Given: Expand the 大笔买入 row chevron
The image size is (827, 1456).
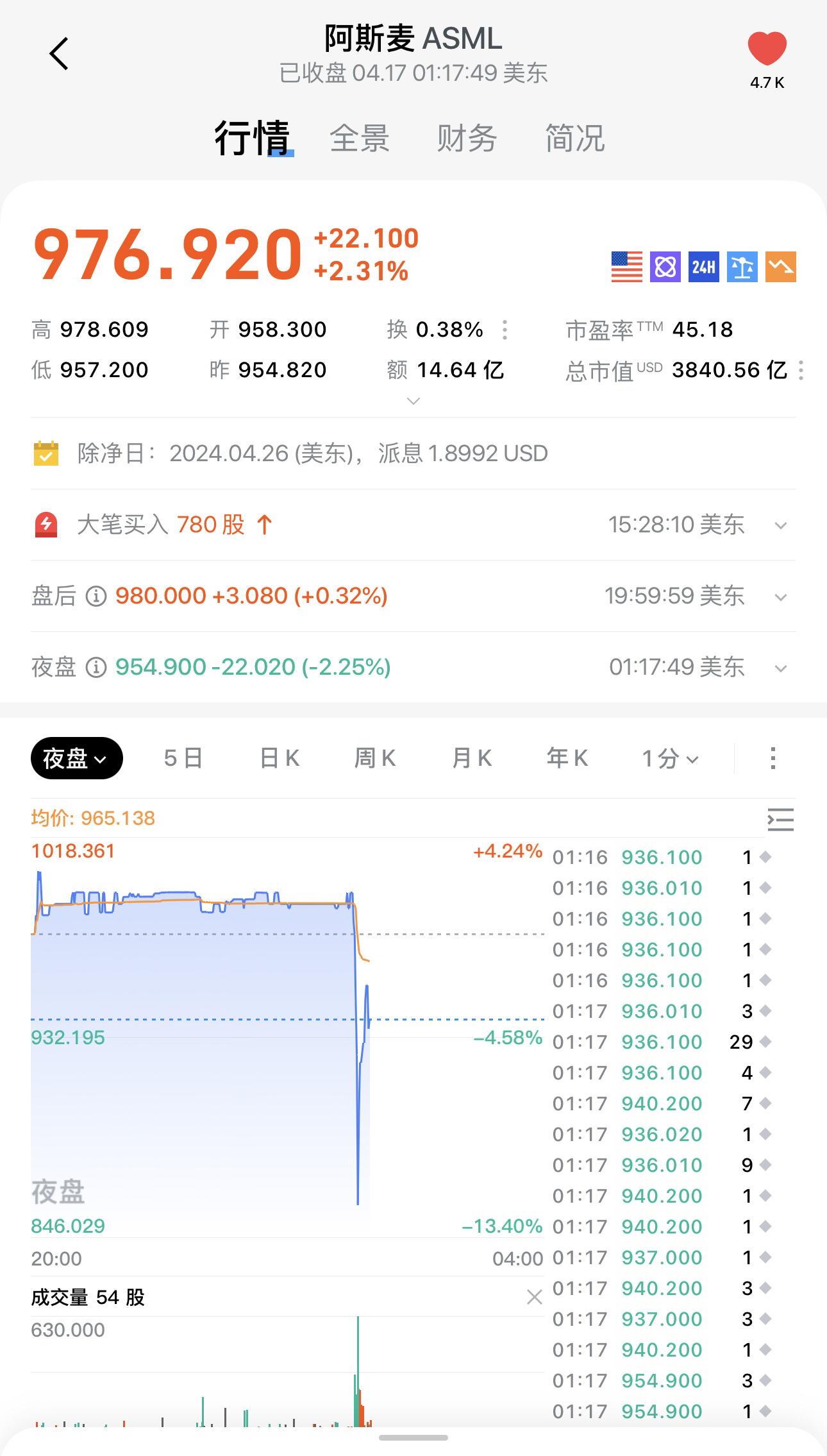Looking at the screenshot, I should point(780,526).
